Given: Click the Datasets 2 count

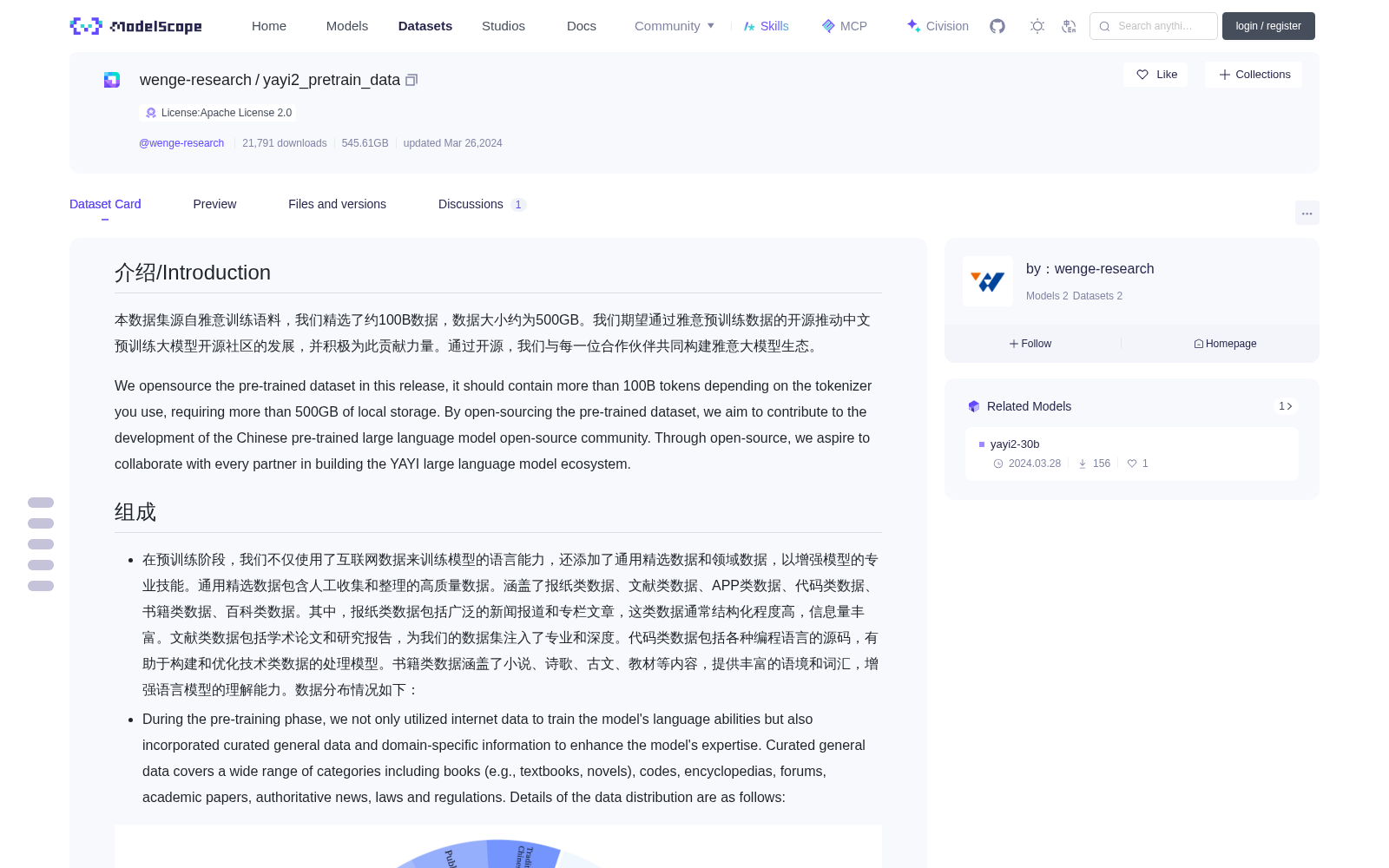Looking at the screenshot, I should [x=1097, y=296].
